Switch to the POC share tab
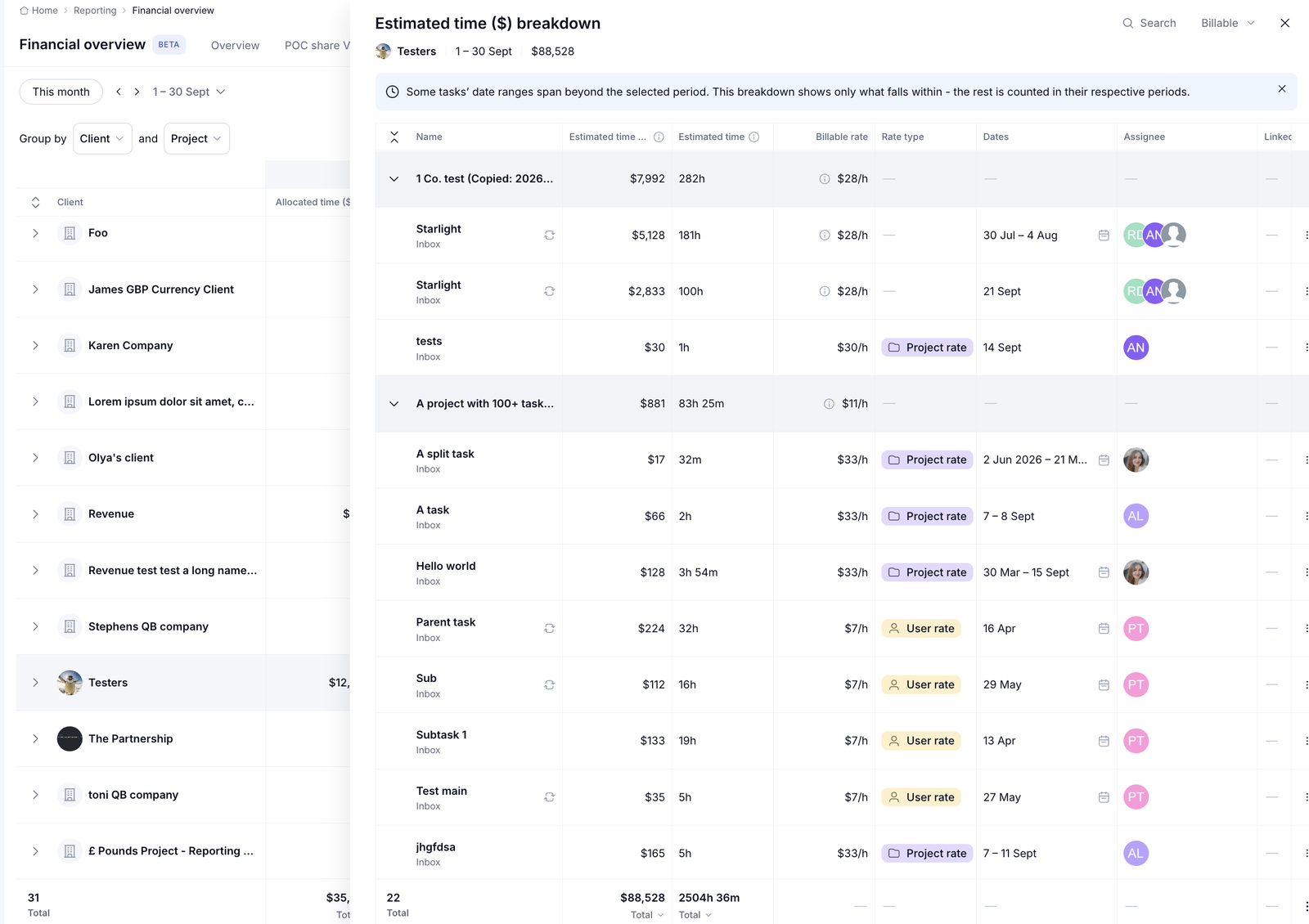 317,46
